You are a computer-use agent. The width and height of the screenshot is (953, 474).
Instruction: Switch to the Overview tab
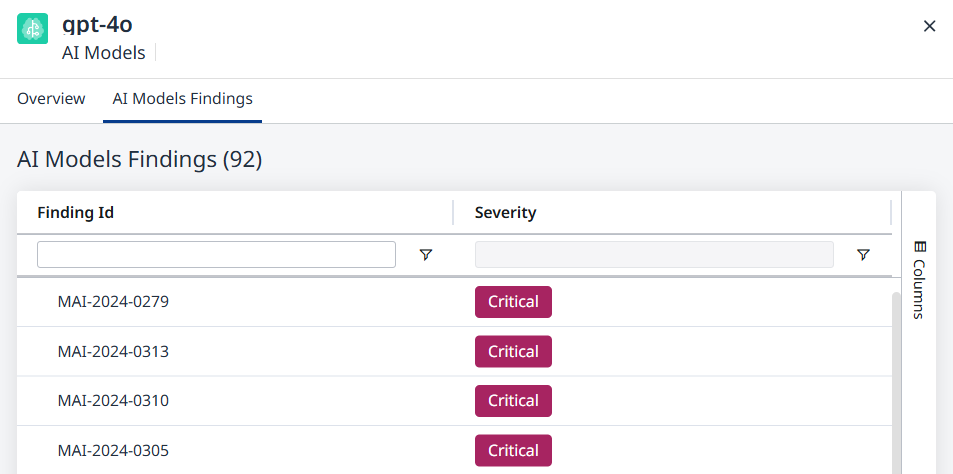(51, 99)
